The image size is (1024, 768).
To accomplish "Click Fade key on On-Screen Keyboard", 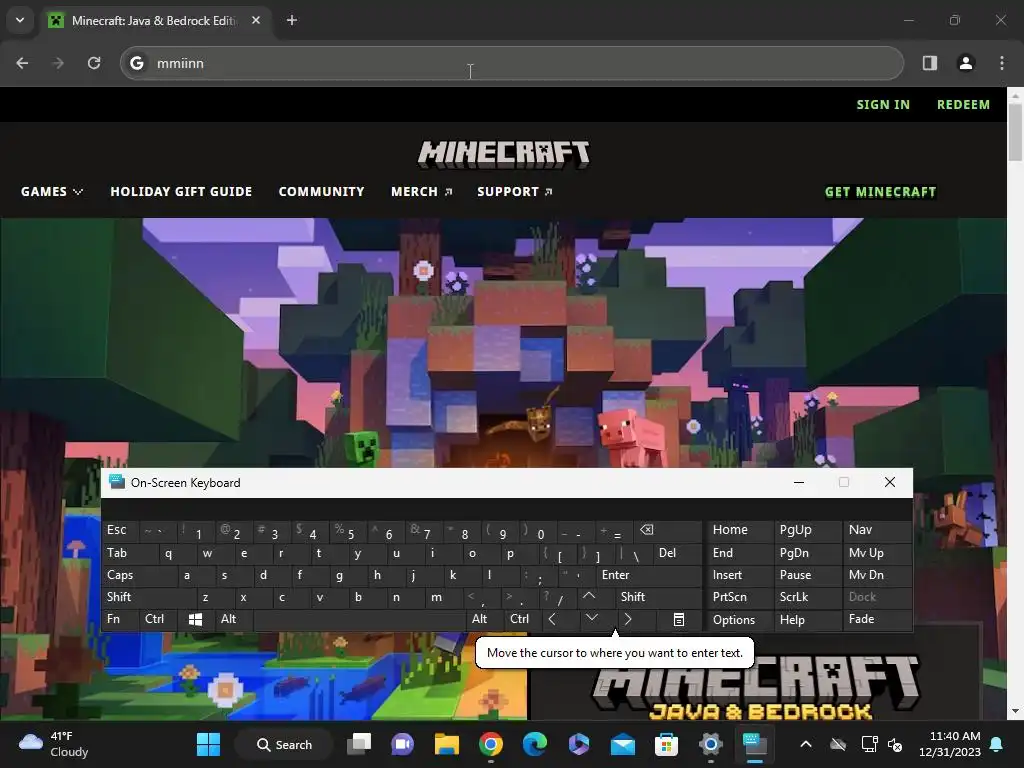I will pyautogui.click(x=877, y=619).
